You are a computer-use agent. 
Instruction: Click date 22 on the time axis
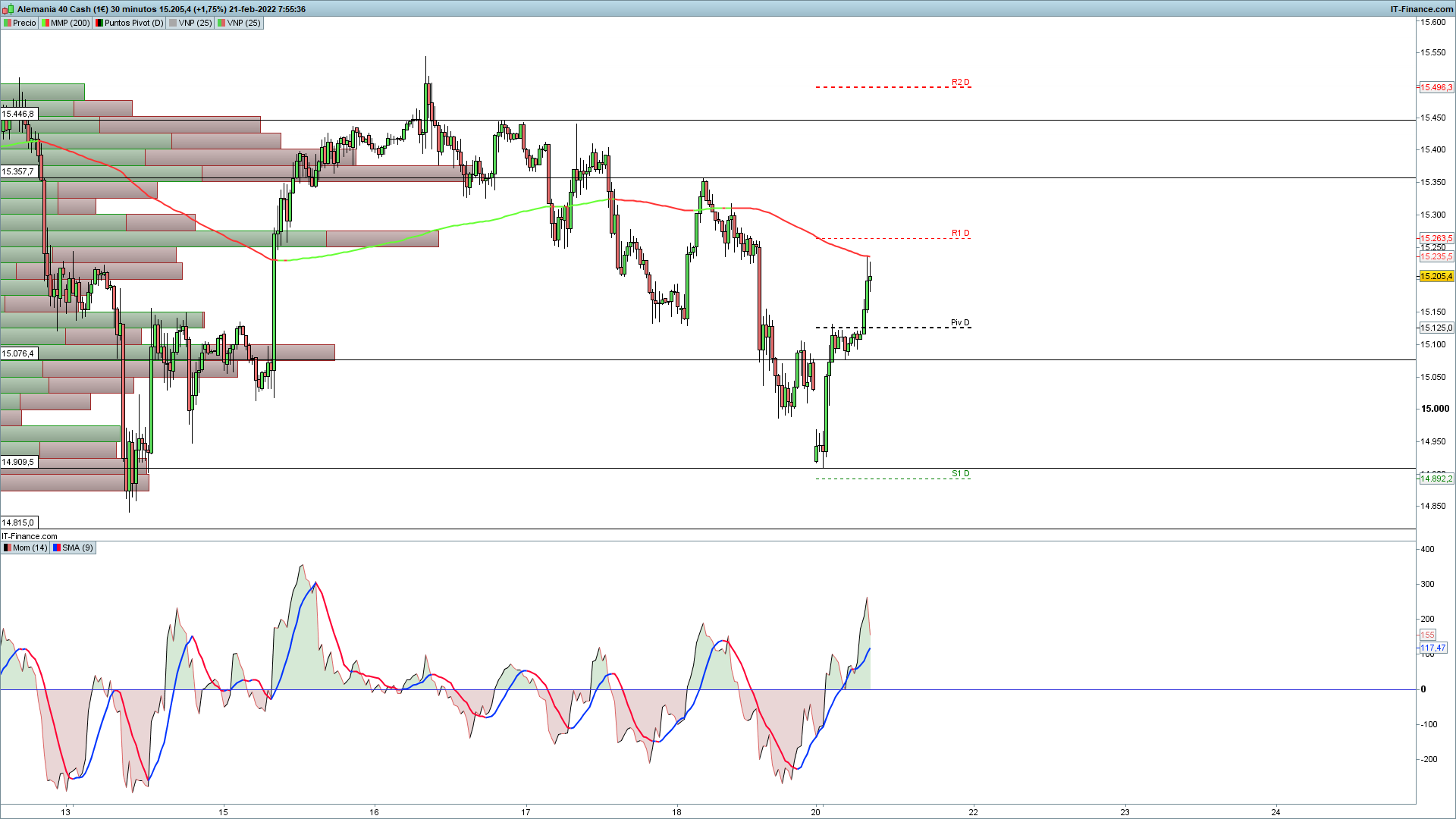pos(973,812)
